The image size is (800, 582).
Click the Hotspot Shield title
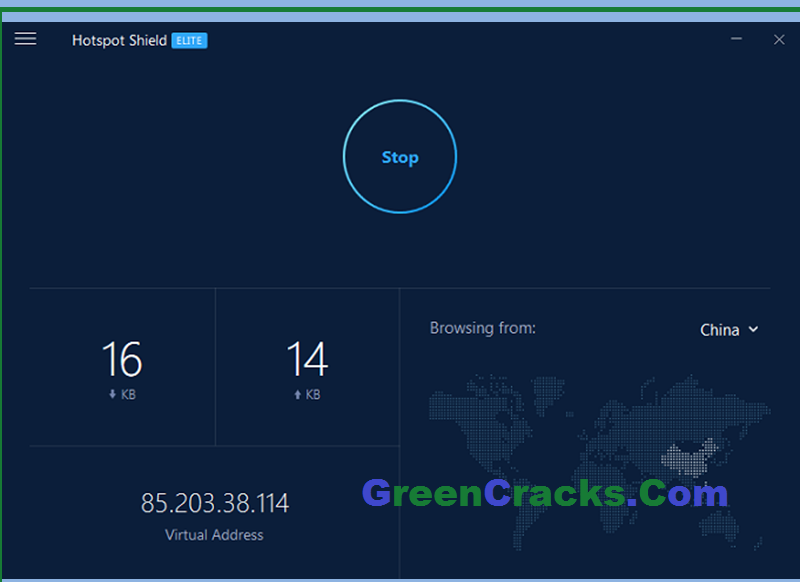[x=119, y=40]
